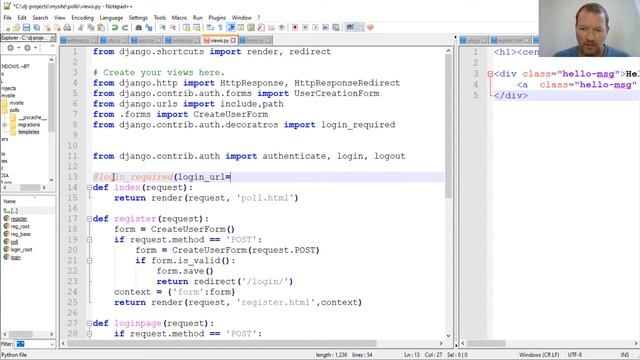Cut selection using scissors toolbar icon
Viewport: 640px width, 360px height.
[80, 27]
